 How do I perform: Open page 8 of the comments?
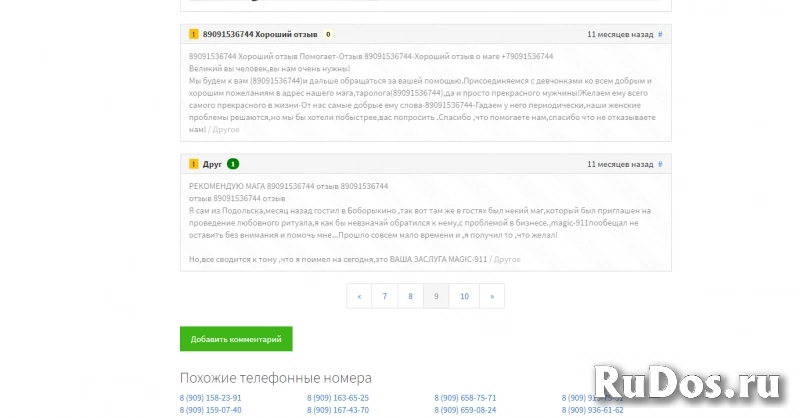pos(410,296)
